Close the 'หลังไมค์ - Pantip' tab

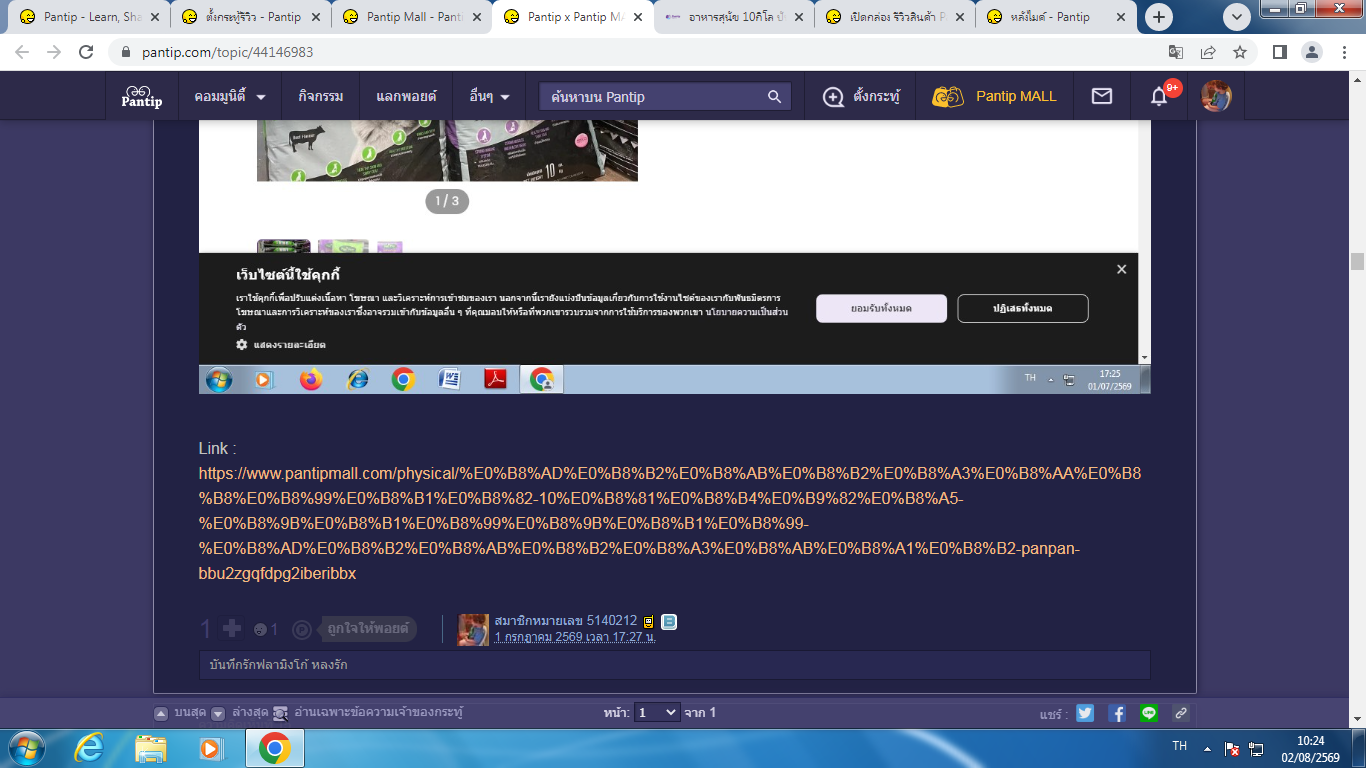point(1121,17)
